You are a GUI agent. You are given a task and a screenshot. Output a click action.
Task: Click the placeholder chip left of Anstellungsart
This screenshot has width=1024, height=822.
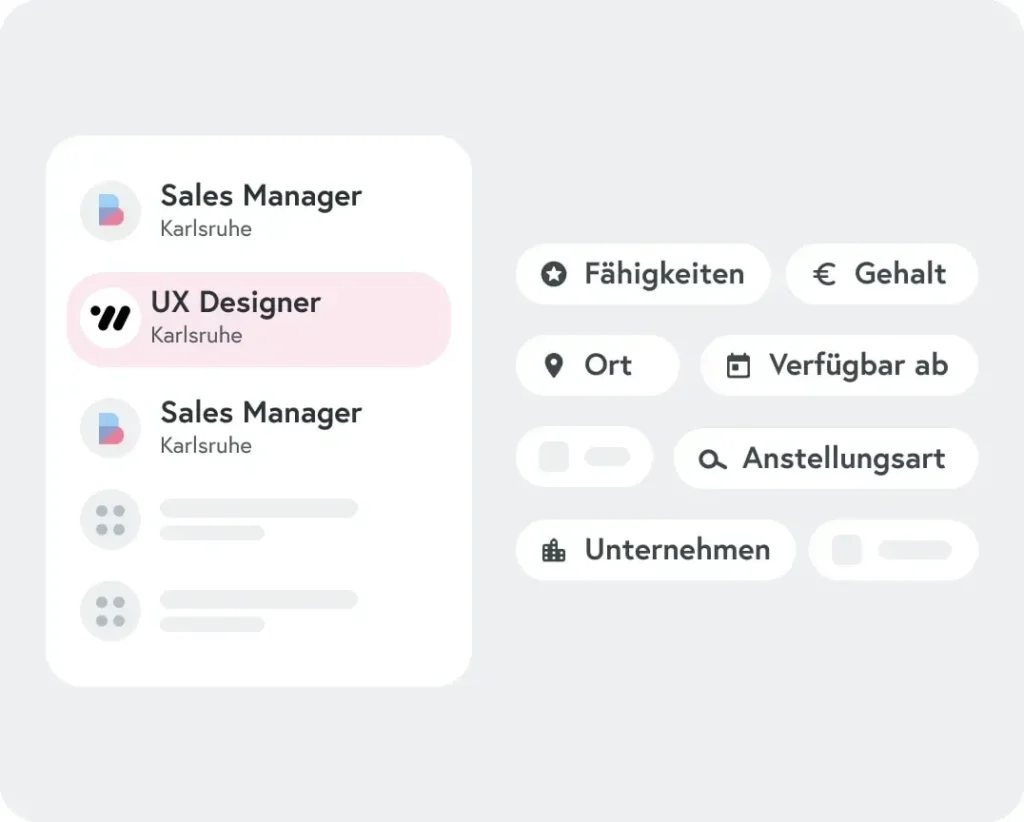coord(584,457)
